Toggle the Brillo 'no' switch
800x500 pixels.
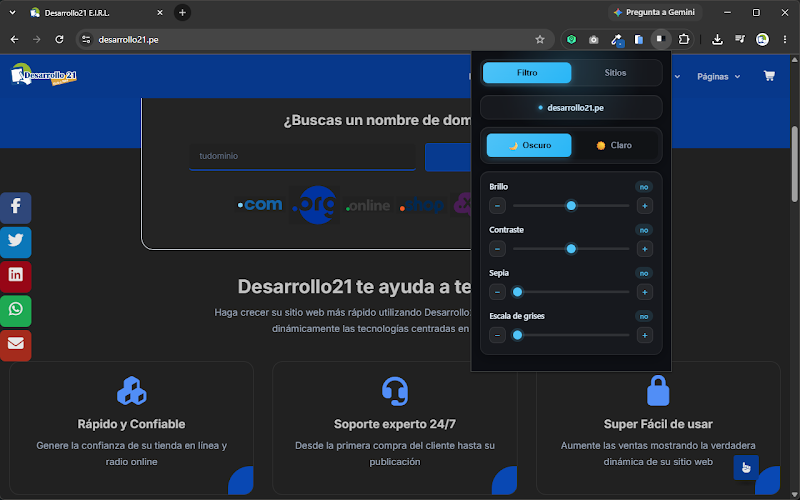[644, 187]
